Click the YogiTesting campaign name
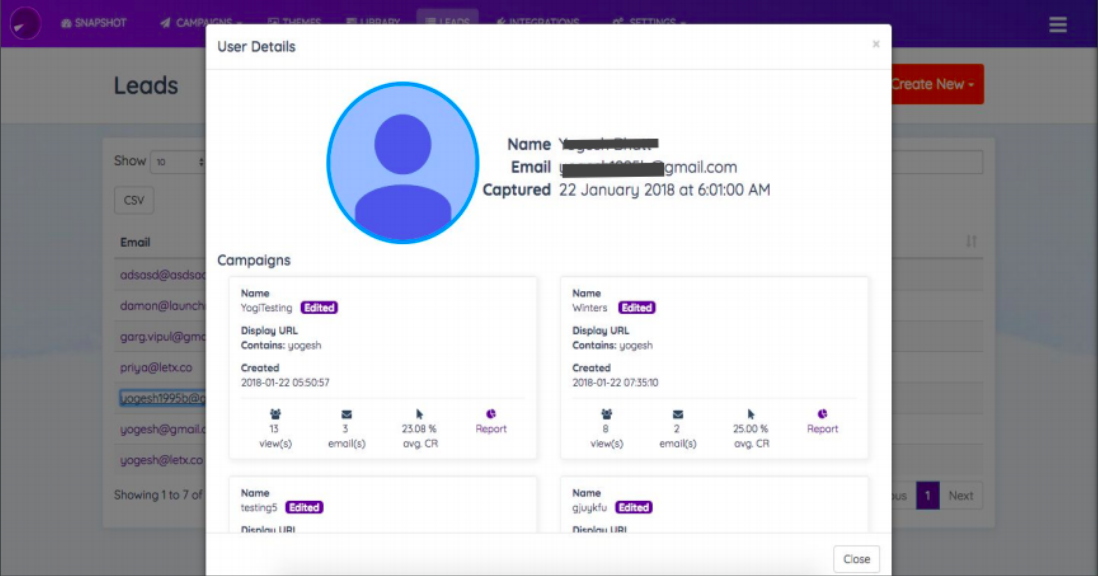The image size is (1098, 576). point(266,308)
